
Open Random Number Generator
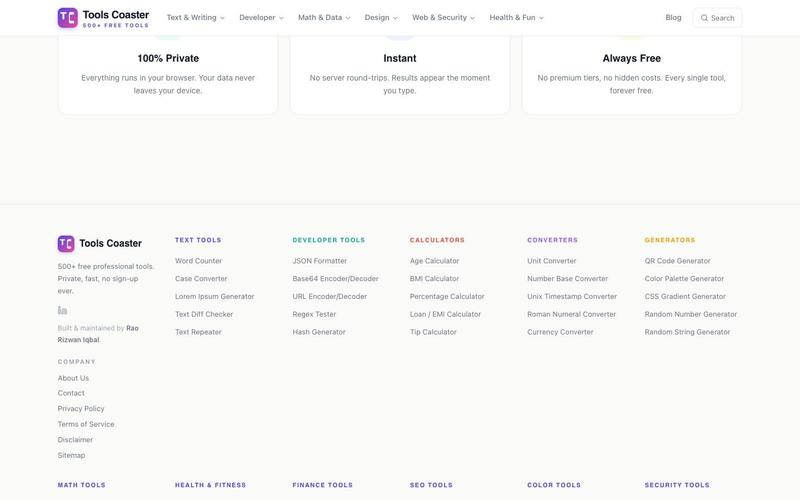click(x=691, y=314)
